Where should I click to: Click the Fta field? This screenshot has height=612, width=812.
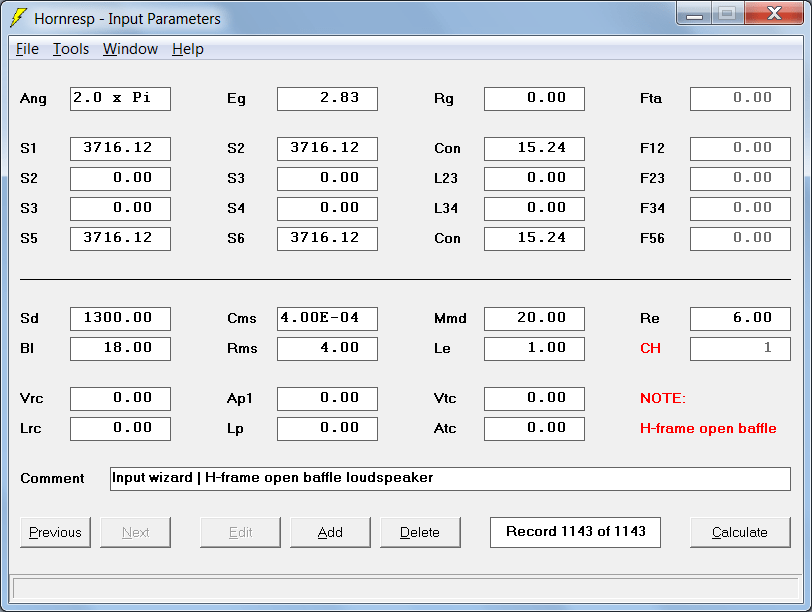coord(741,98)
